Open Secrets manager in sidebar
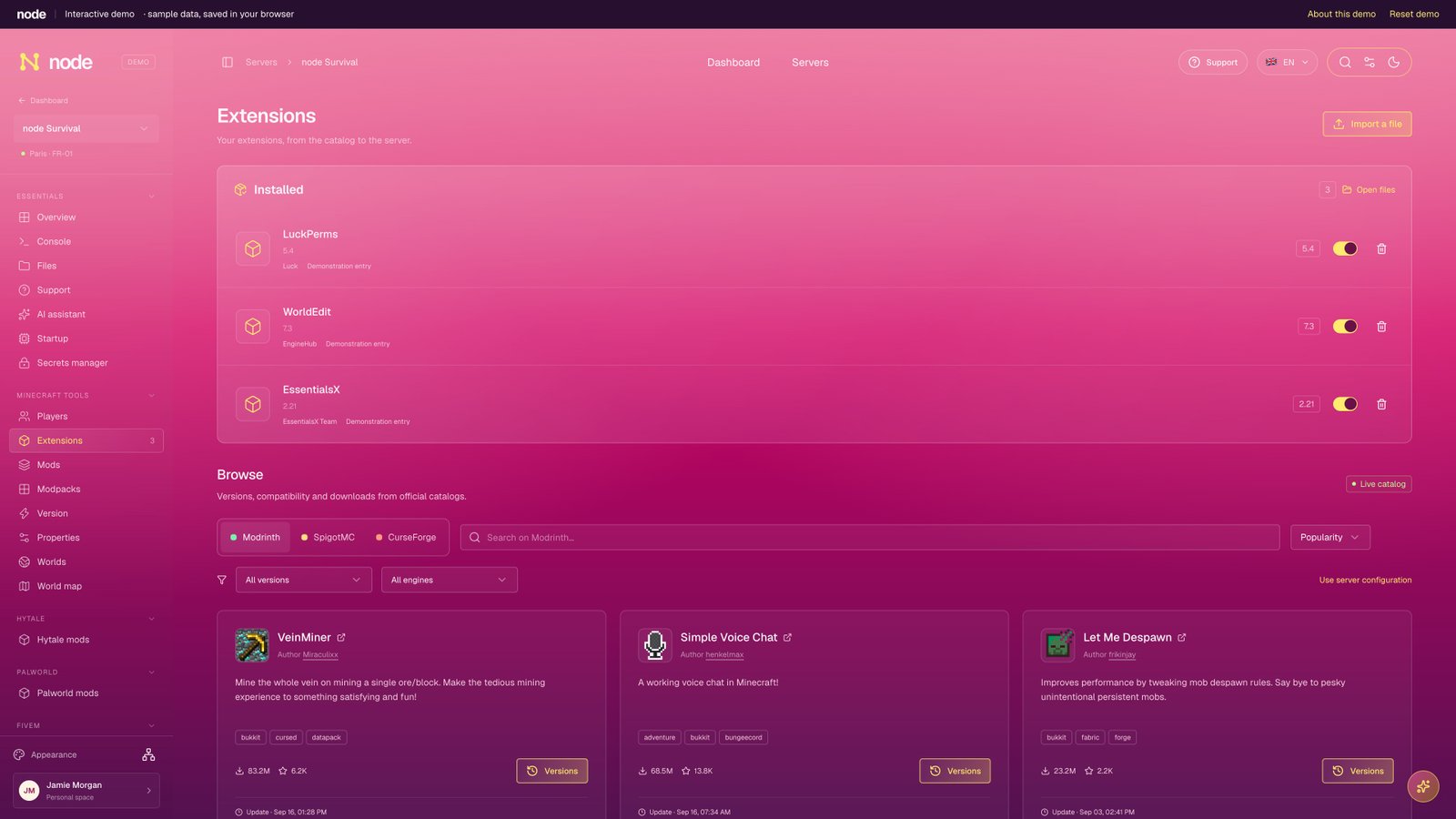 coord(86,363)
